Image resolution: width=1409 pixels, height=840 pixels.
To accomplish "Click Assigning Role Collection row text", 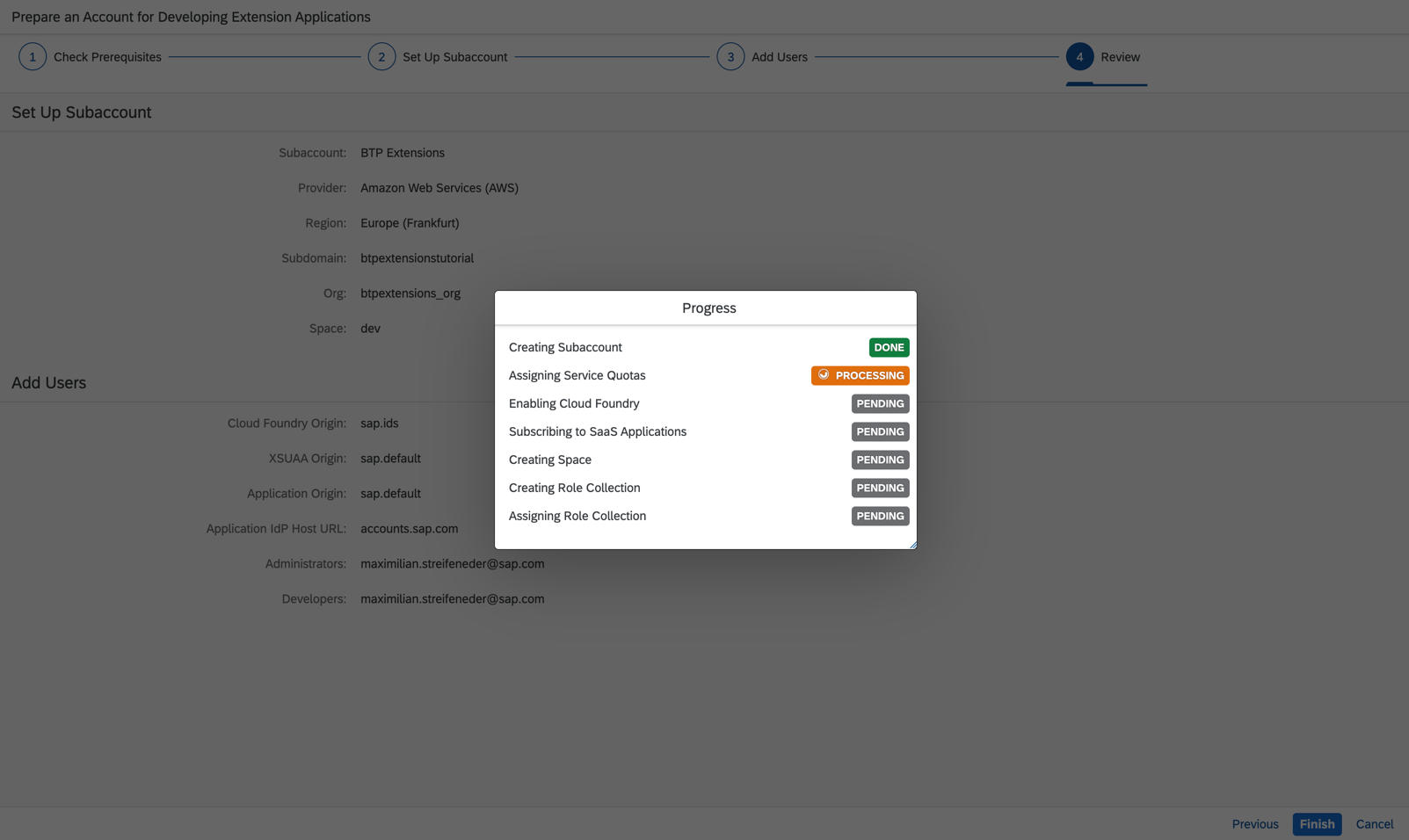I will [x=577, y=517].
